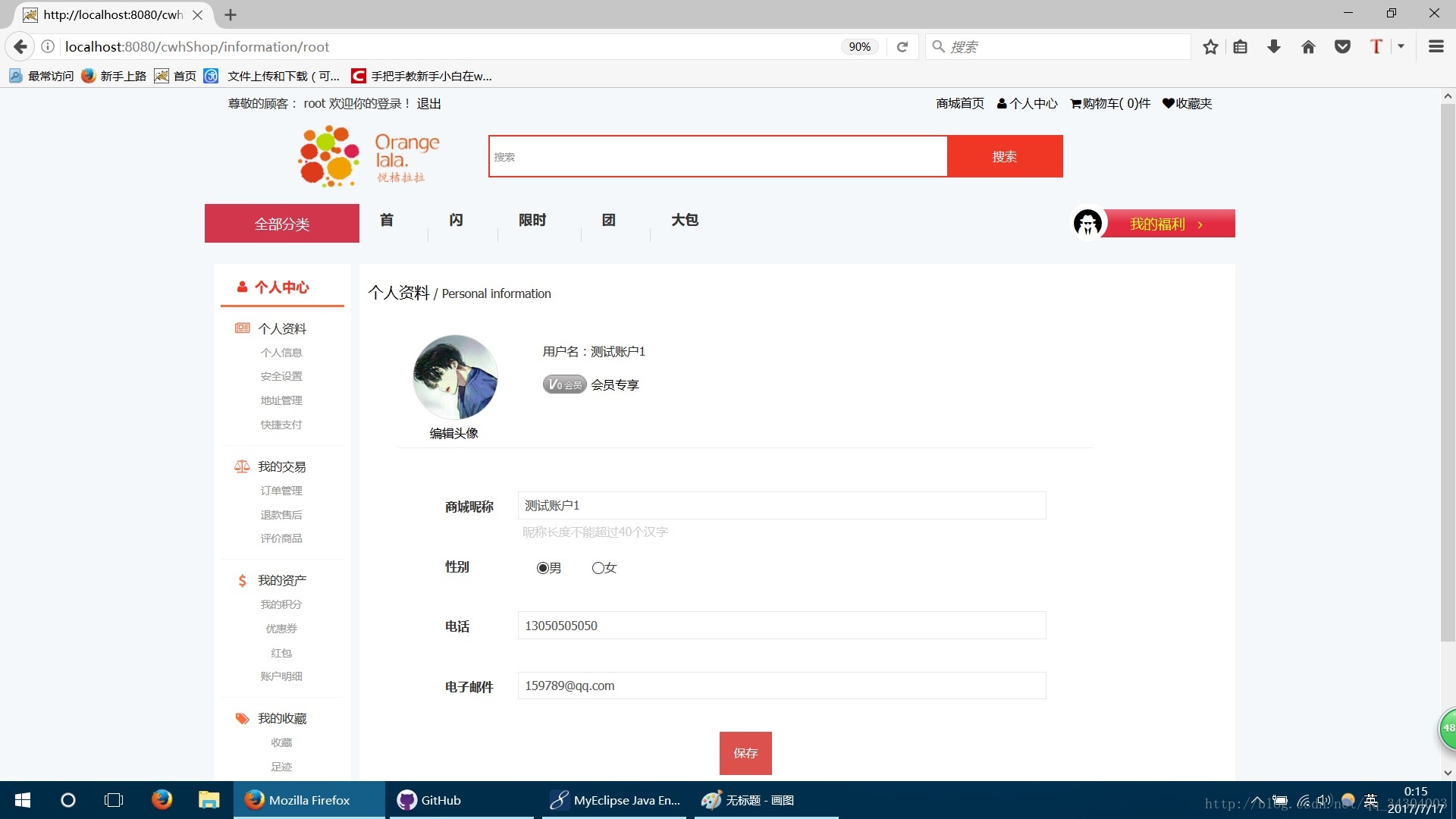Select the 首 navigation tab
This screenshot has height=819, width=1456.
(387, 220)
